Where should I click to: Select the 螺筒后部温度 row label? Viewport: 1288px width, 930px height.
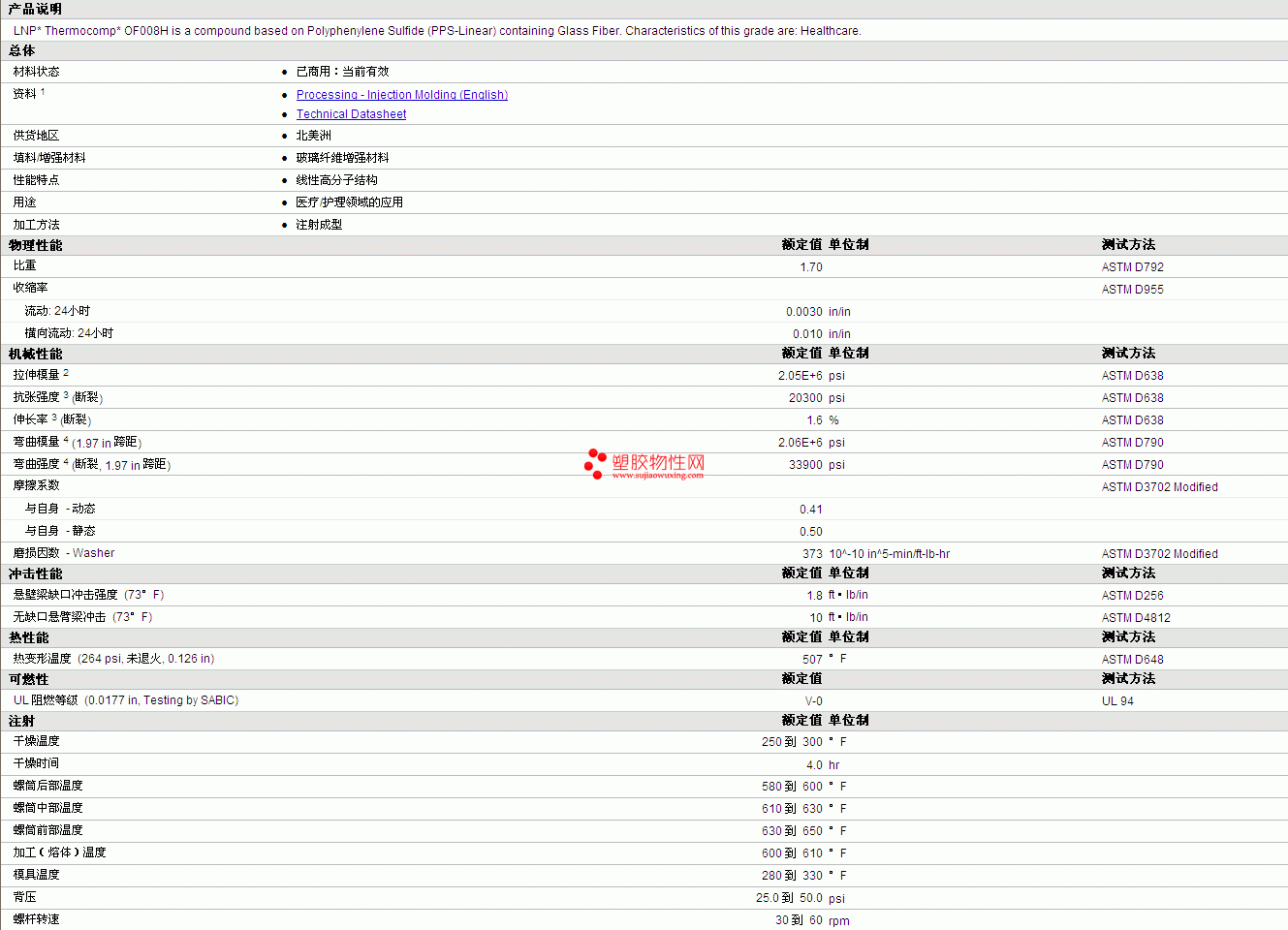(47, 786)
